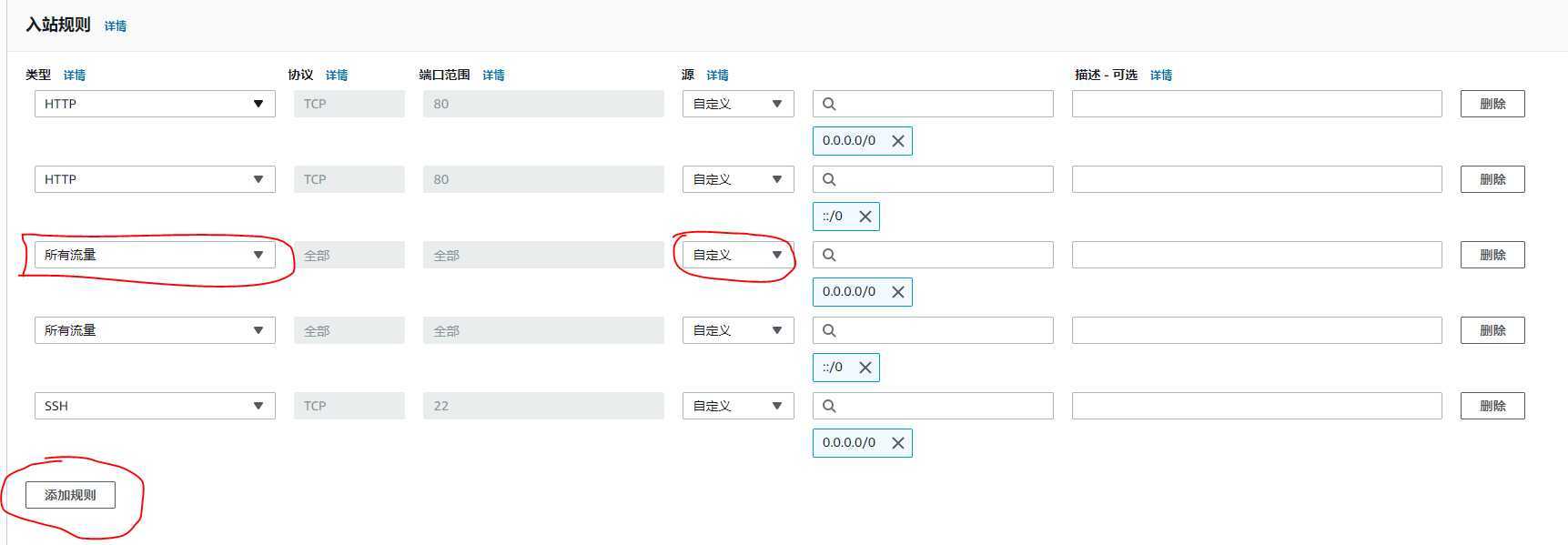Delete the first HTTP rule with 删除
Viewport: 1568px width, 545px height.
click(1492, 104)
